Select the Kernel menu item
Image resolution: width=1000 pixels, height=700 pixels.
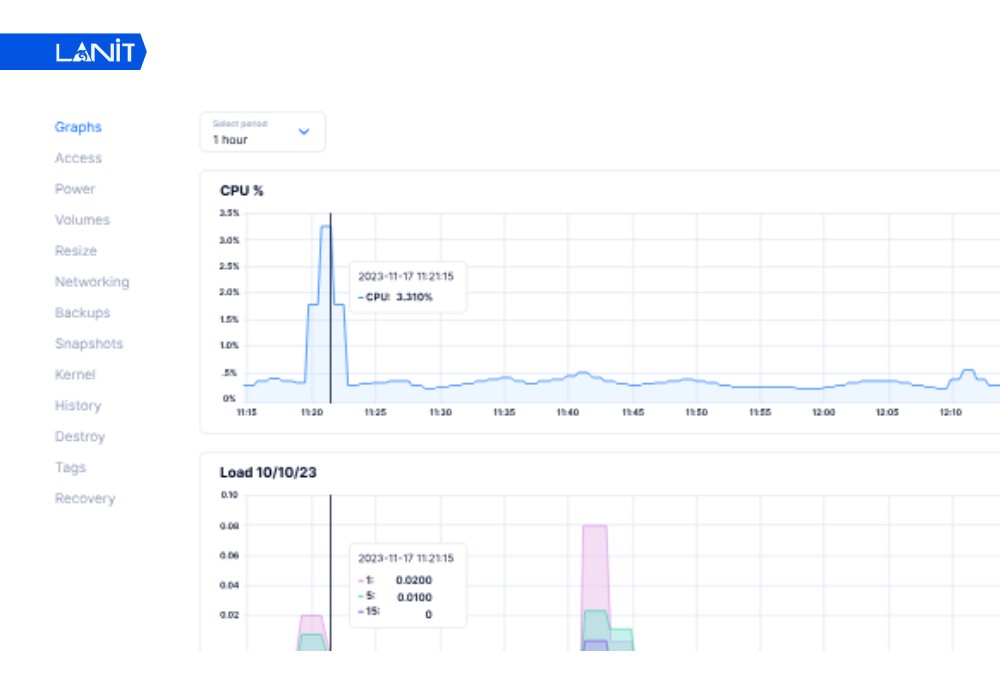(75, 375)
